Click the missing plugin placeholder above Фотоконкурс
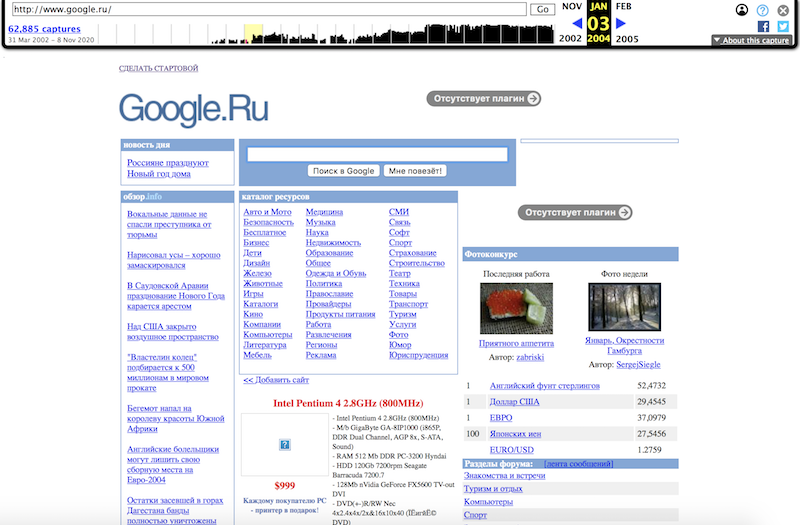This screenshot has width=800, height=525. (x=575, y=212)
